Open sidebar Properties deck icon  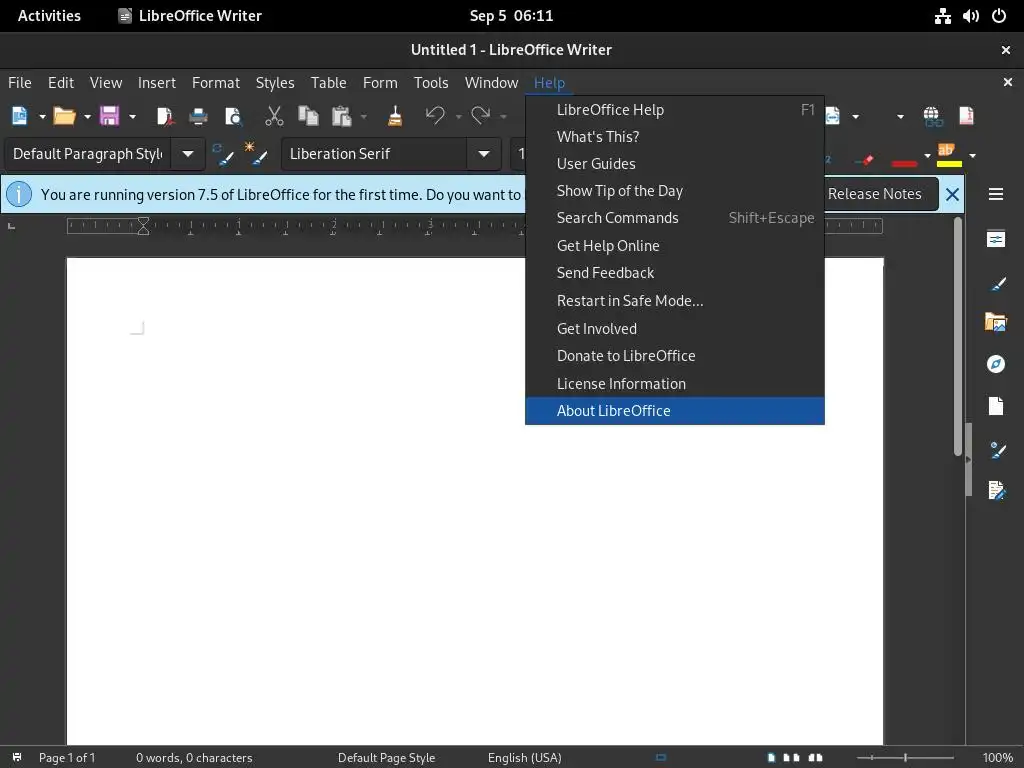[996, 240]
